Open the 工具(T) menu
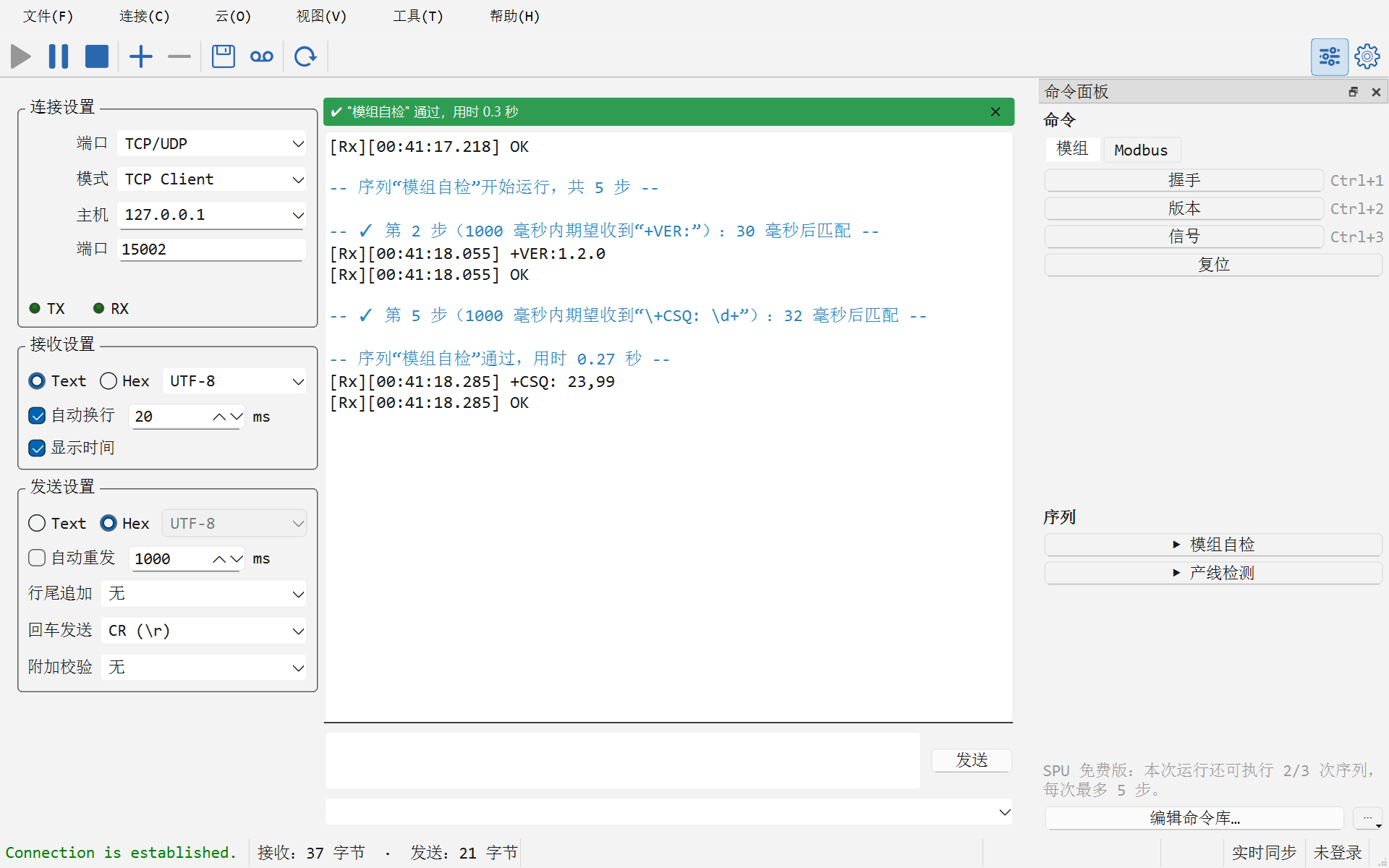 417,16
